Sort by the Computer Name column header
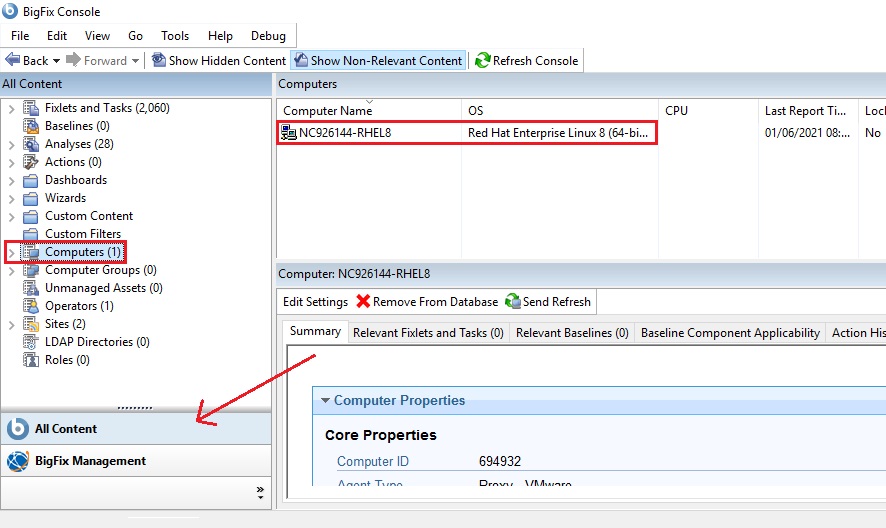This screenshot has height=528, width=886. 369,110
